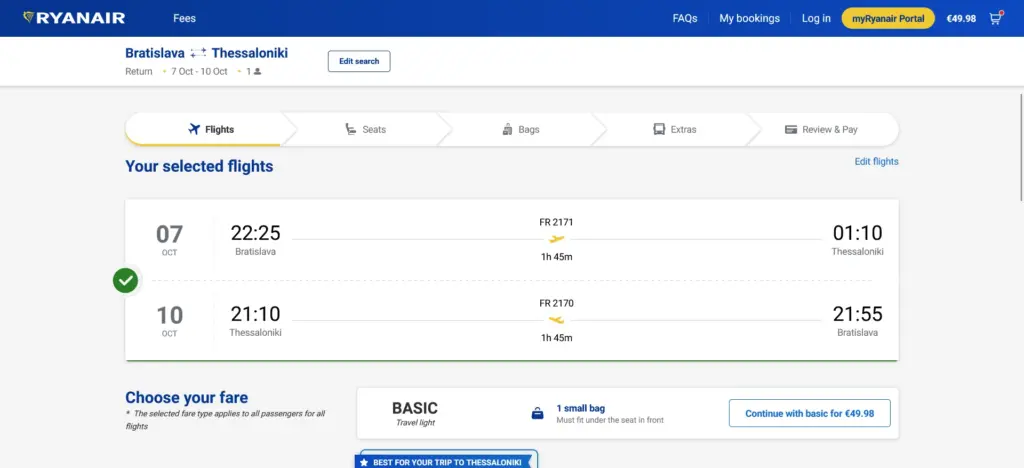Screen dimensions: 1024x468
Task: Click the small bag icon in Basic fare
Action: [537, 414]
